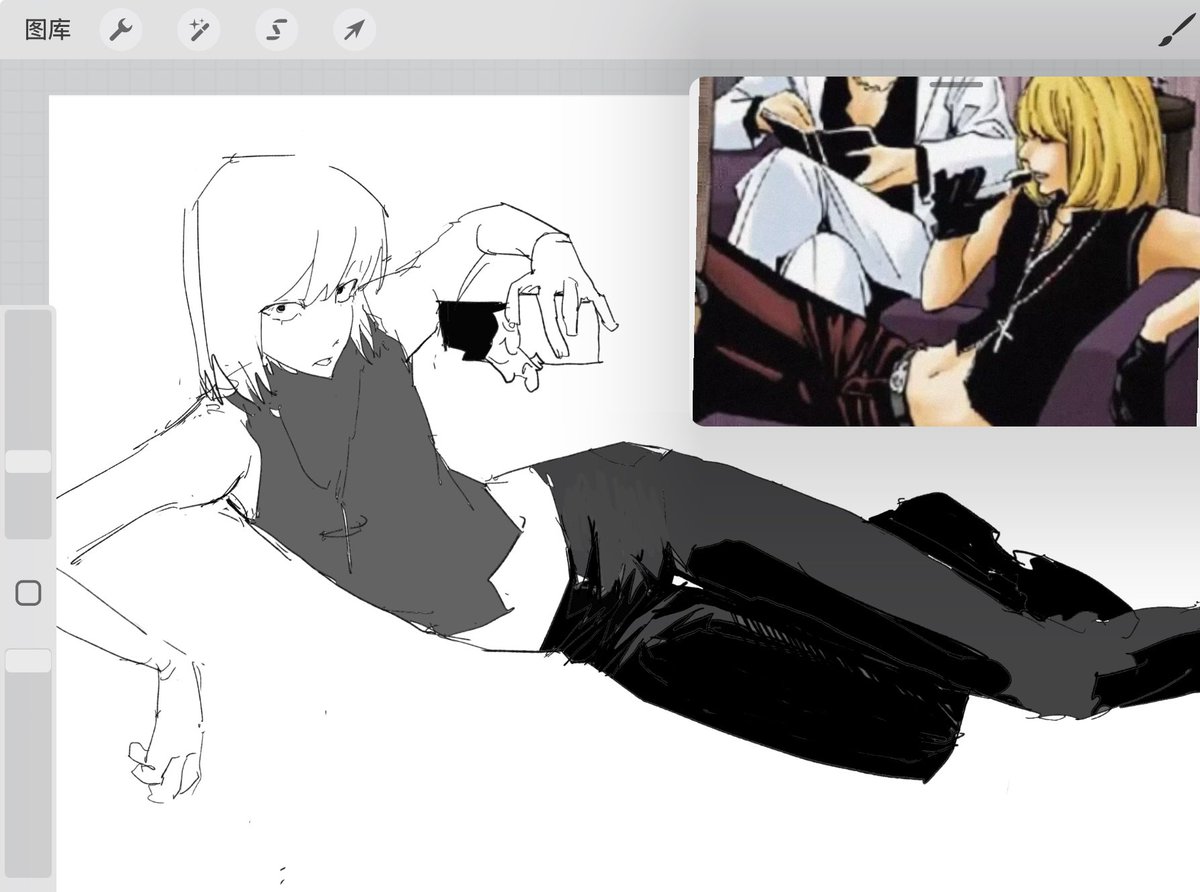The image size is (1200, 892).
Task: Open the Adjustments magic-wand panel
Action: 198,30
